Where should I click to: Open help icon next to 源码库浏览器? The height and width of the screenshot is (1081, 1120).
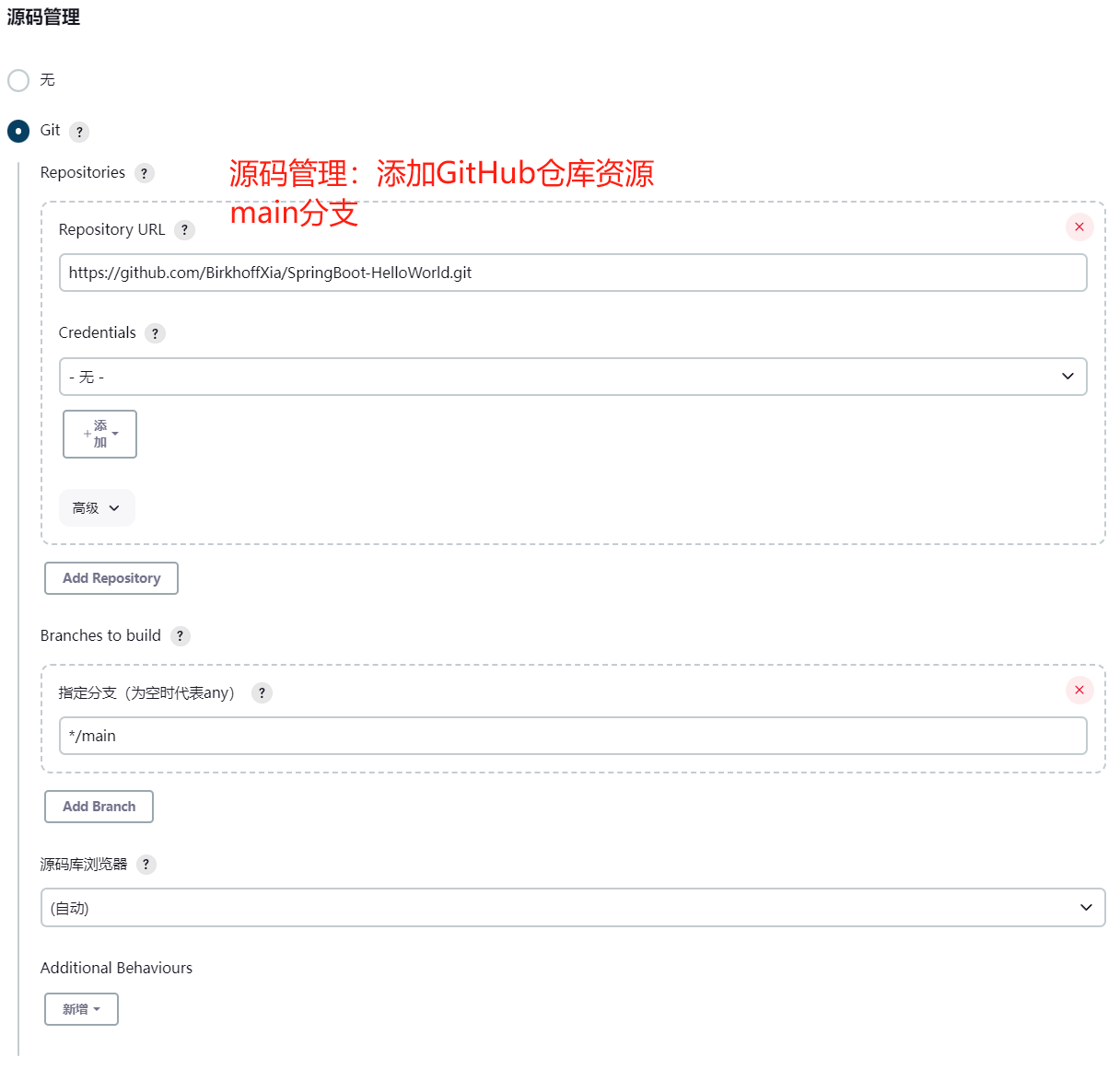coord(146,865)
